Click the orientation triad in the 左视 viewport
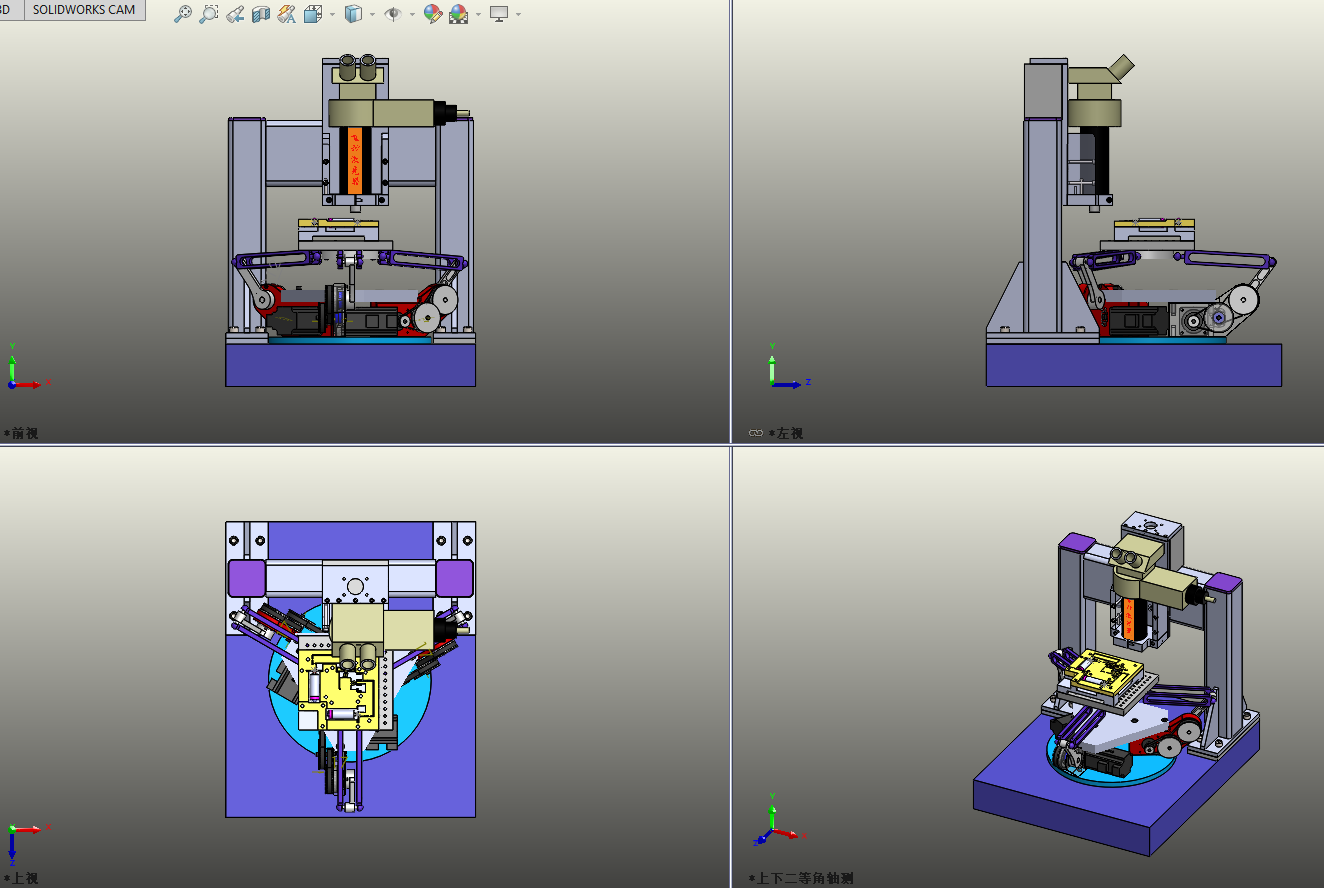 (x=788, y=366)
